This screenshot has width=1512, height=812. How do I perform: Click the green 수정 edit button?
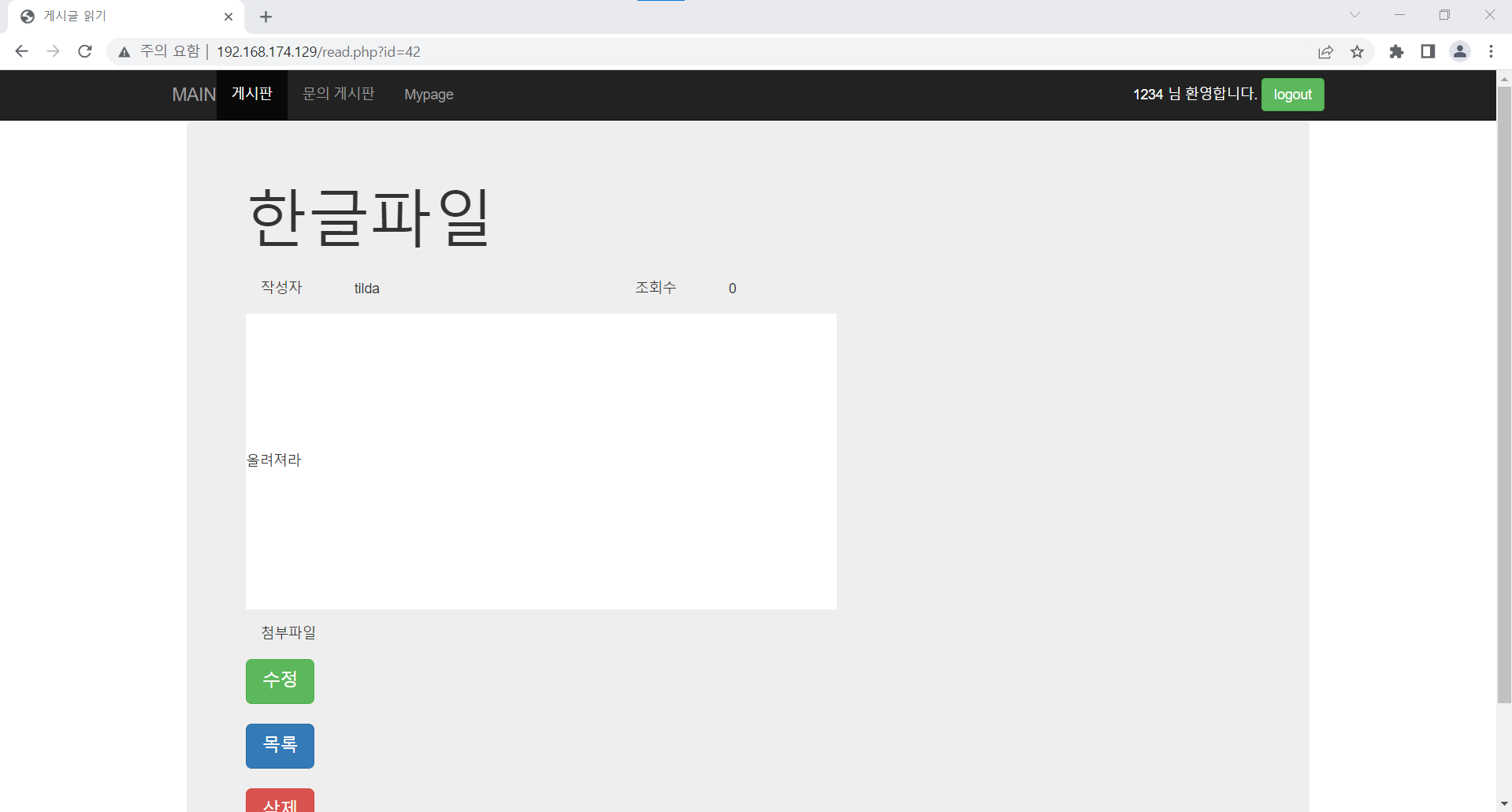point(280,681)
